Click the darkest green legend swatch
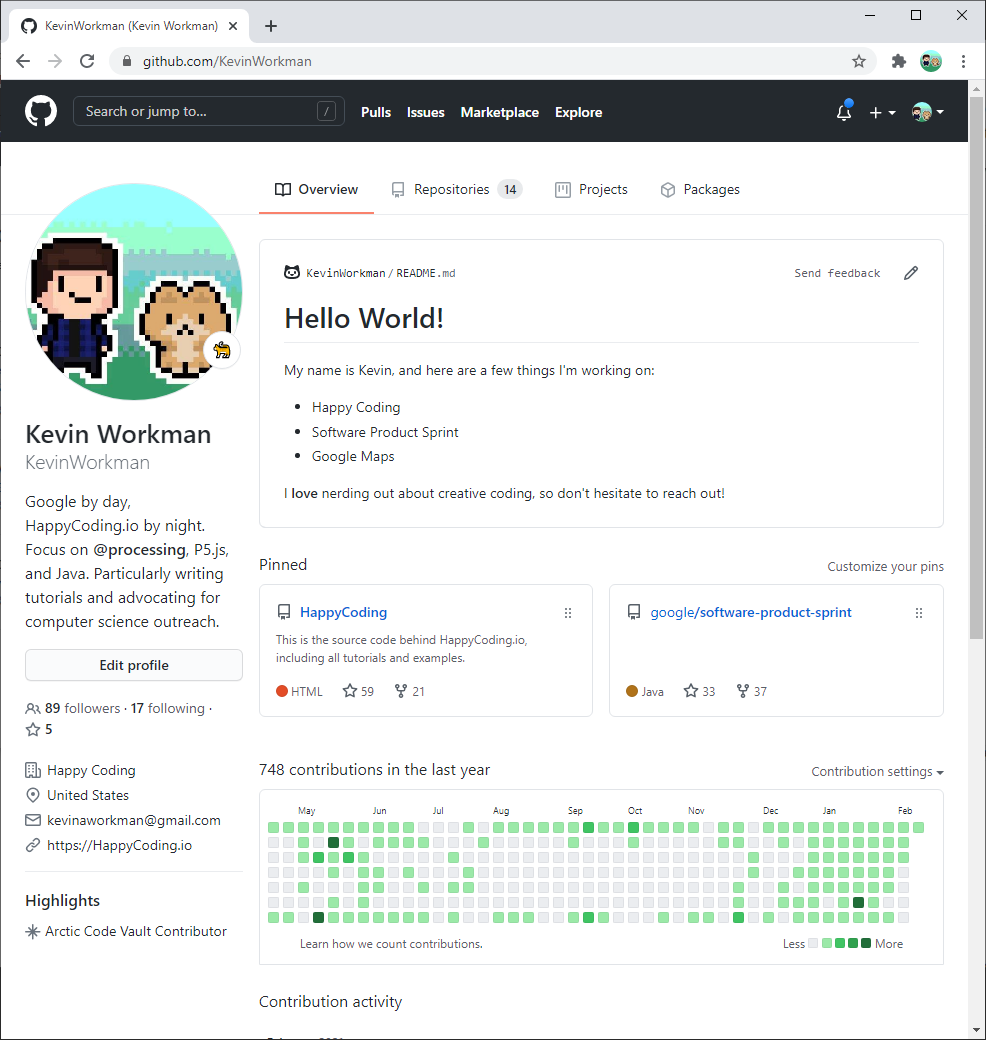Screen dimensions: 986x1040 (x=865, y=943)
